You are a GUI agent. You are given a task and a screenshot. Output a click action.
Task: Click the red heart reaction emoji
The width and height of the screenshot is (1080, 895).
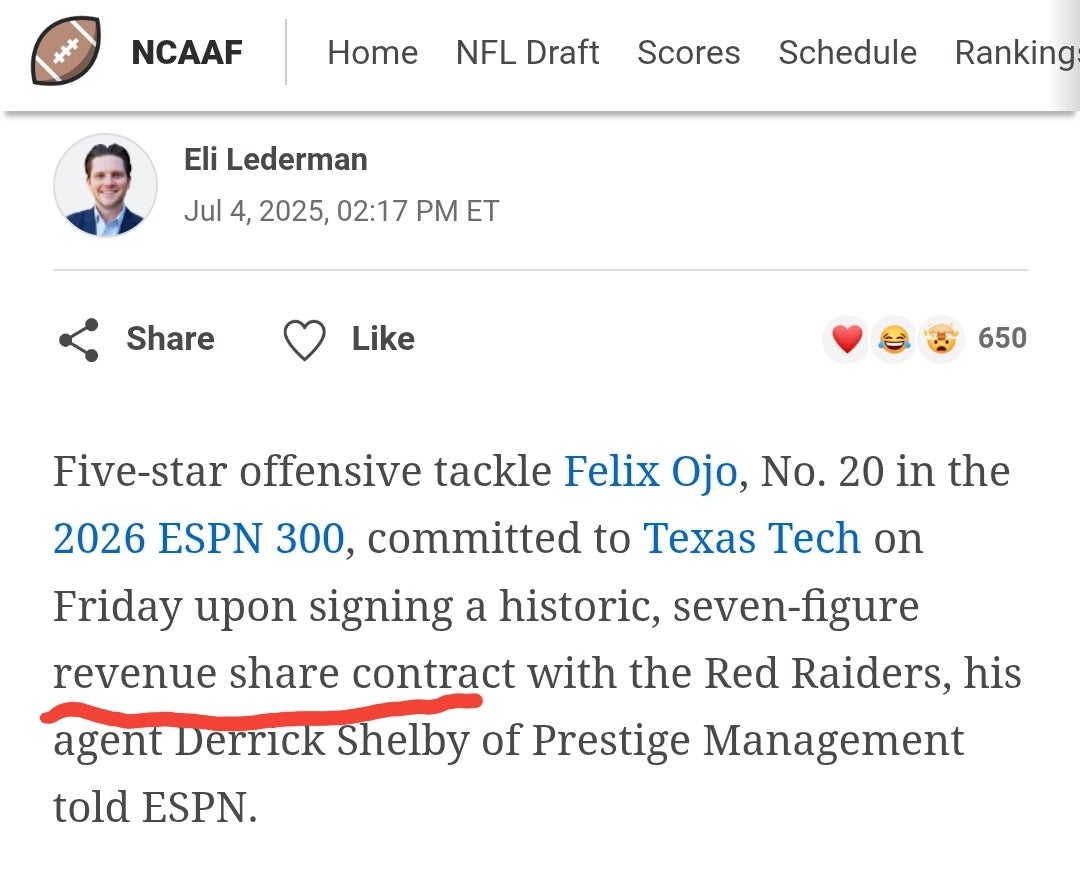click(x=846, y=340)
